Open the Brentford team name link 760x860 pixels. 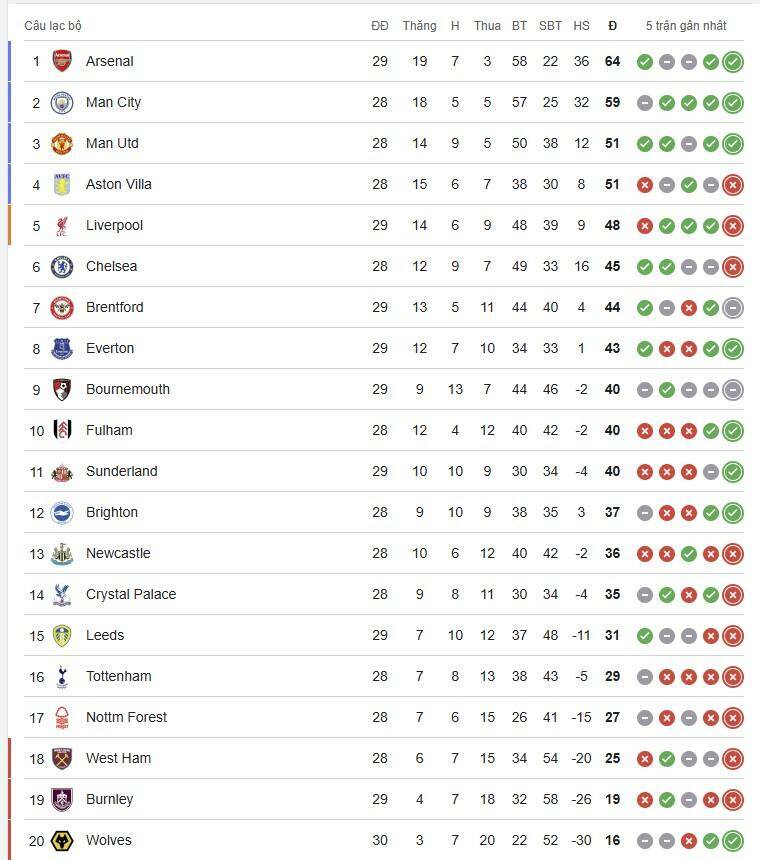[114, 307]
